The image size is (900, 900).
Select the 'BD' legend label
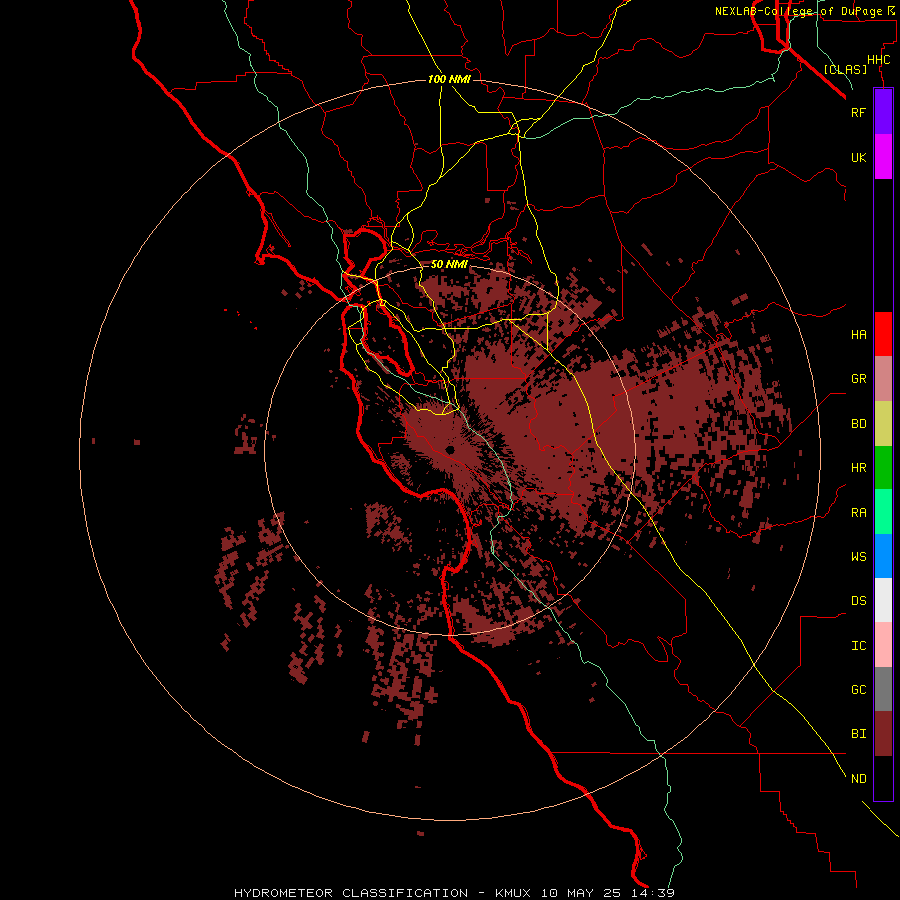[858, 424]
